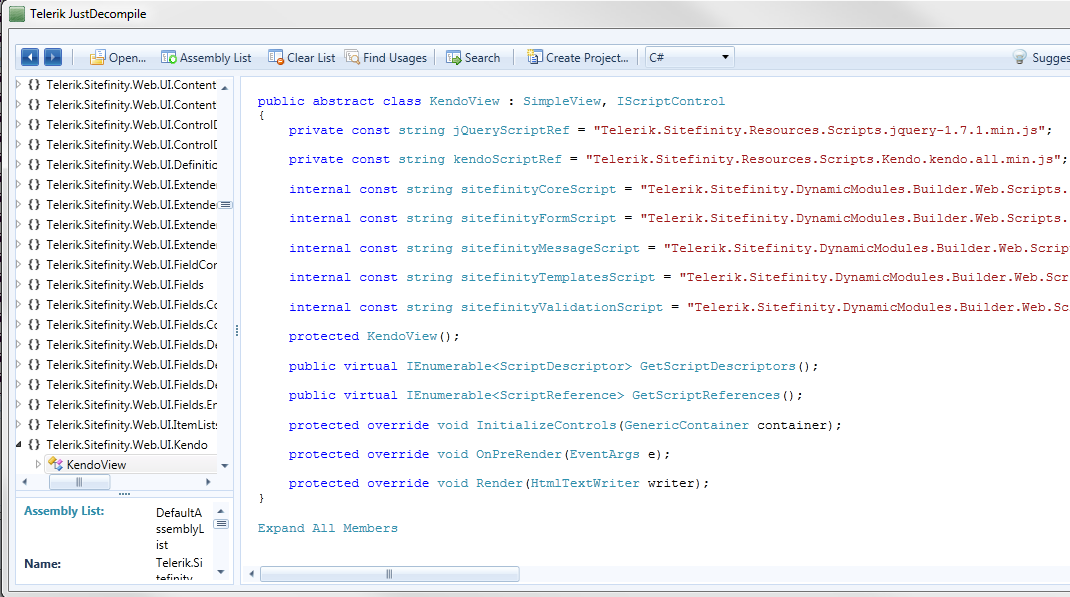Click the namespace icon beside Telerik.Sitefinity.Web.UI.Definitic
Screen dimensions: 1070x597
click(34, 164)
